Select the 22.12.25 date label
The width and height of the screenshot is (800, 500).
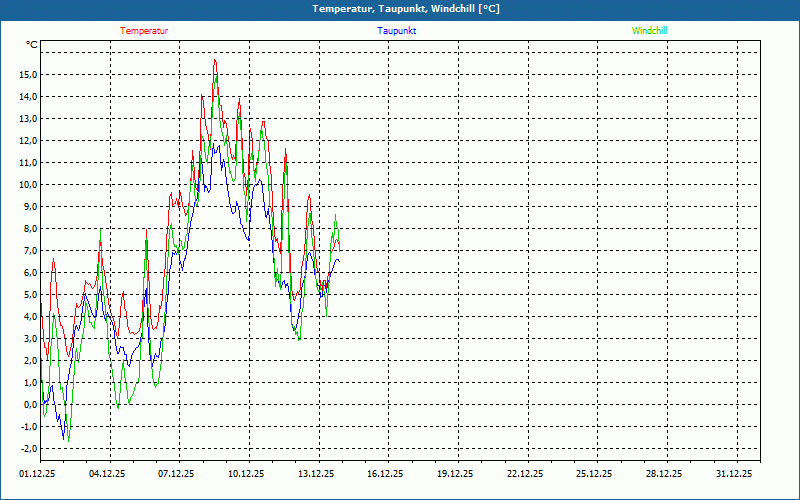[525, 475]
